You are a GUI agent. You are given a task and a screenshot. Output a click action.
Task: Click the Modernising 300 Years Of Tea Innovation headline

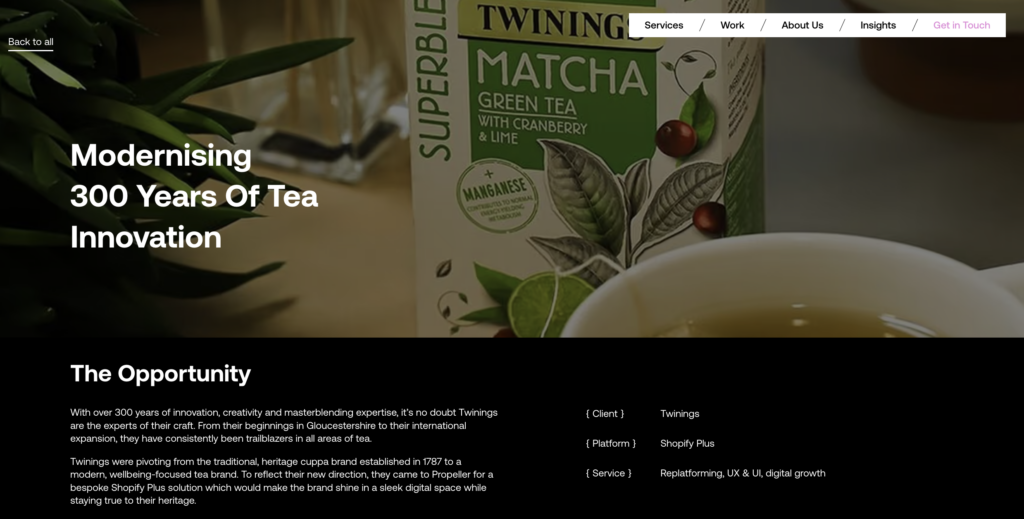pos(194,196)
